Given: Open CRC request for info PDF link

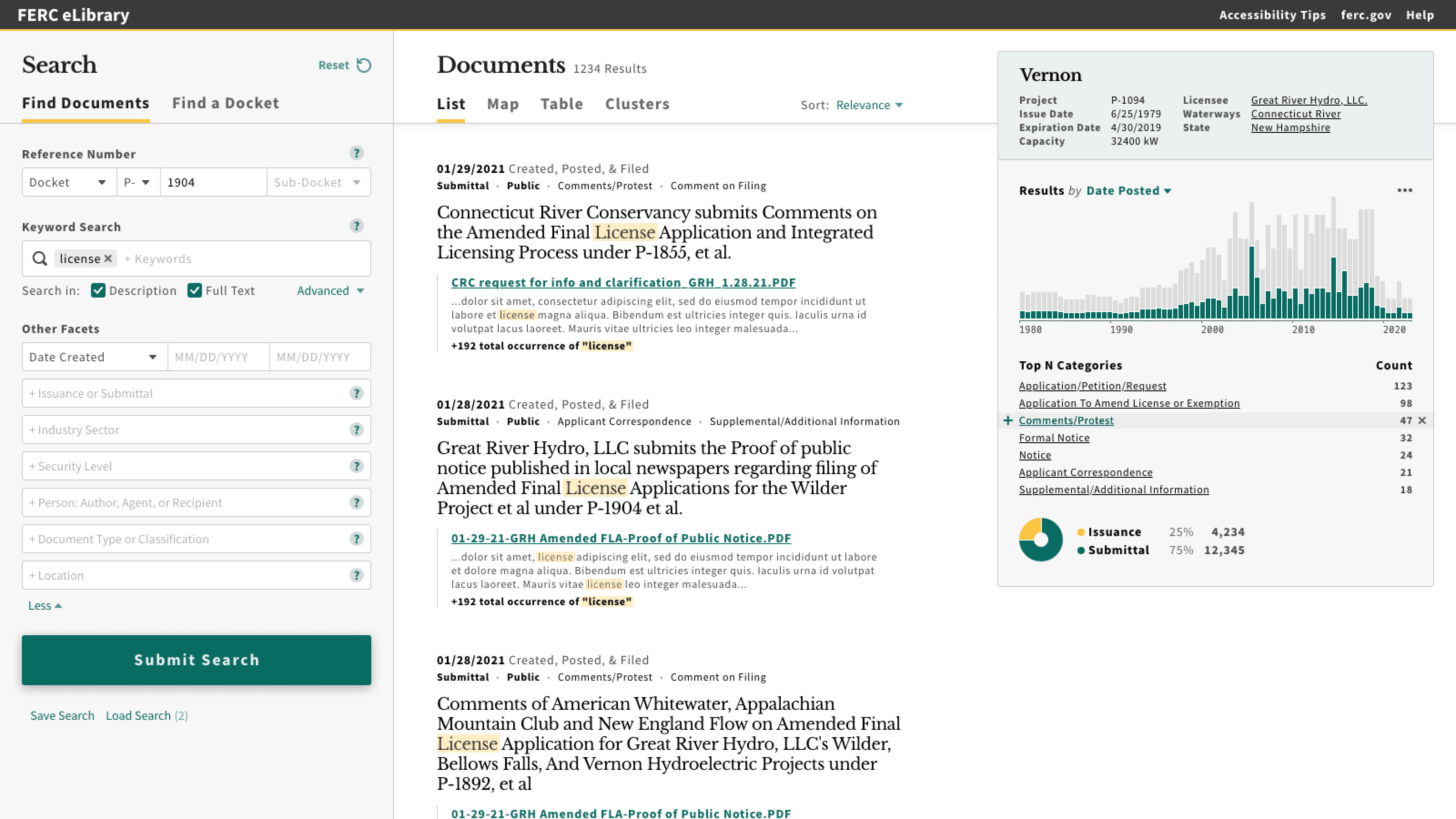Looking at the screenshot, I should coord(623,282).
